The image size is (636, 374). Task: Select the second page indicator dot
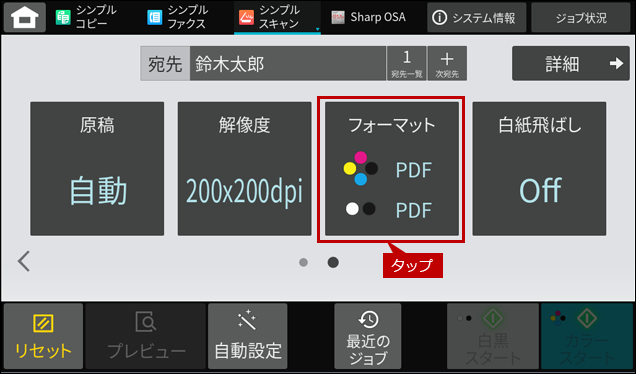tap(333, 262)
